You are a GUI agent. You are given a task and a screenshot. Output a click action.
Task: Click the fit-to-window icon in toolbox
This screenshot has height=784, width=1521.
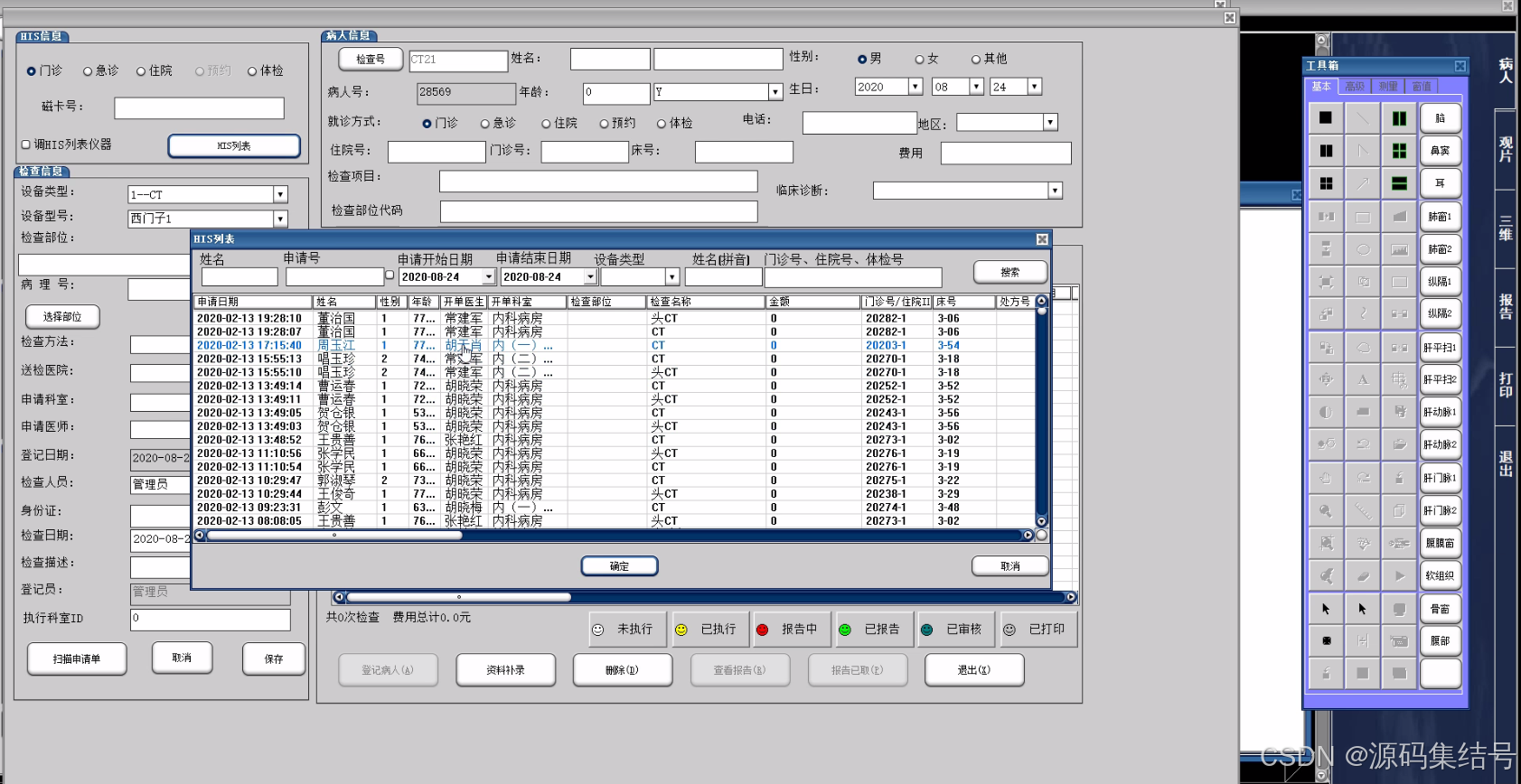coord(1326,282)
